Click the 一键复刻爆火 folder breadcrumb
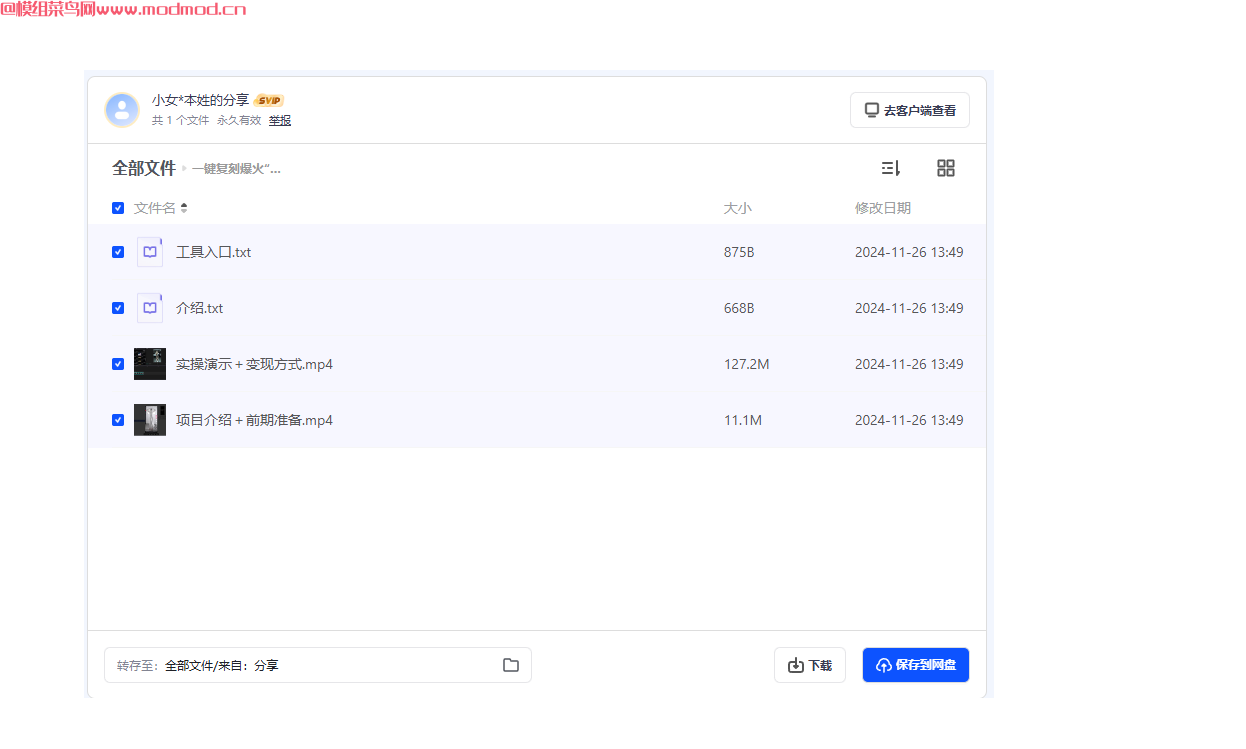This screenshot has height=749, width=1246. point(236,169)
